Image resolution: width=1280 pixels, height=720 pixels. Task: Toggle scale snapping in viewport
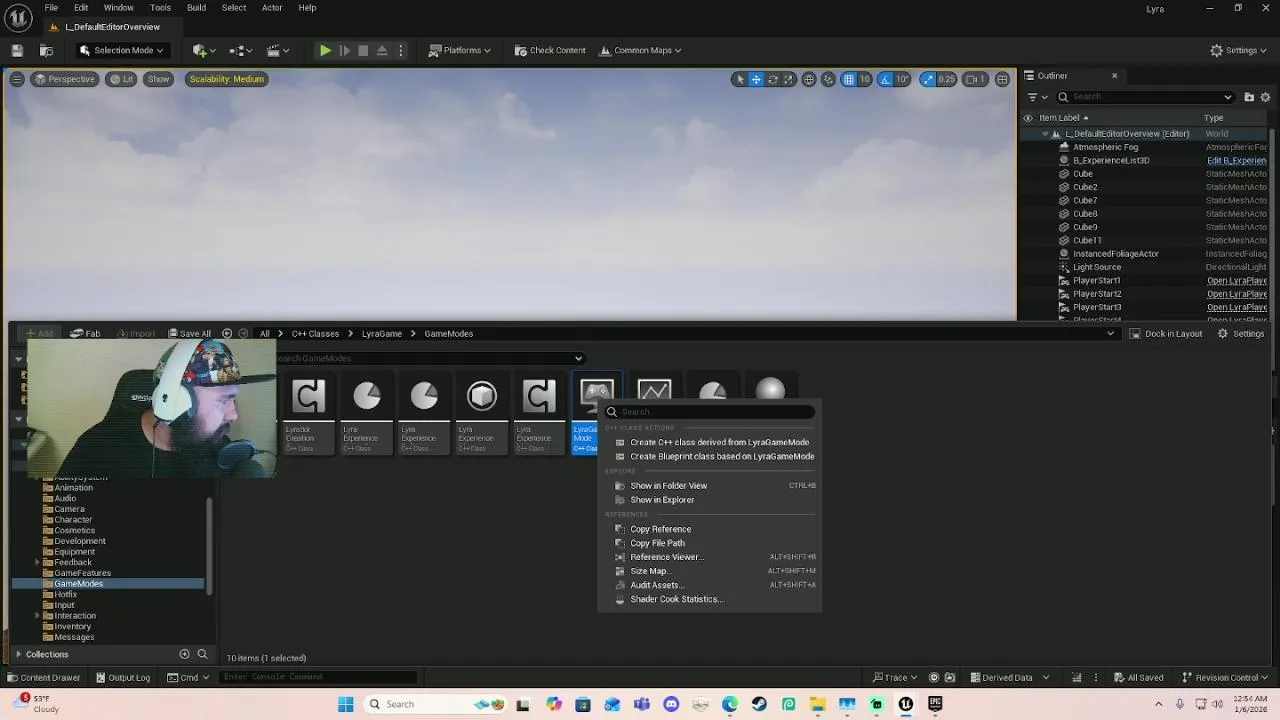(928, 79)
